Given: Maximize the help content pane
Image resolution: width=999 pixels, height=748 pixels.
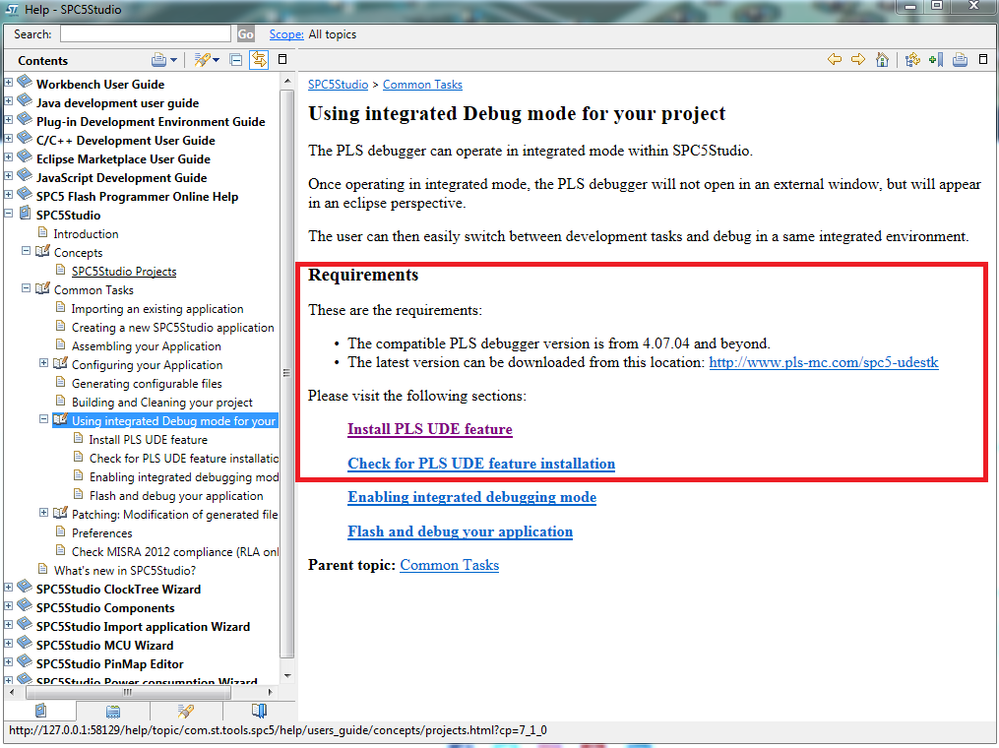Looking at the screenshot, I should coord(983,59).
